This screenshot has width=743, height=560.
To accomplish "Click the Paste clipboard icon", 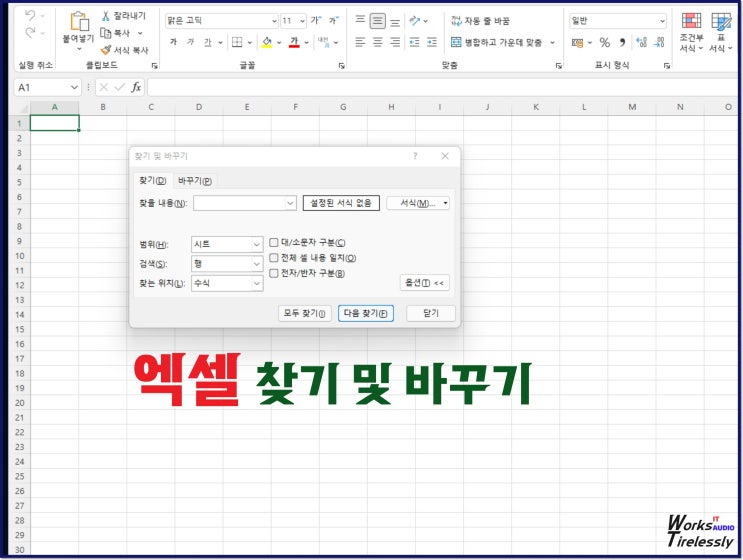I will coord(79,21).
